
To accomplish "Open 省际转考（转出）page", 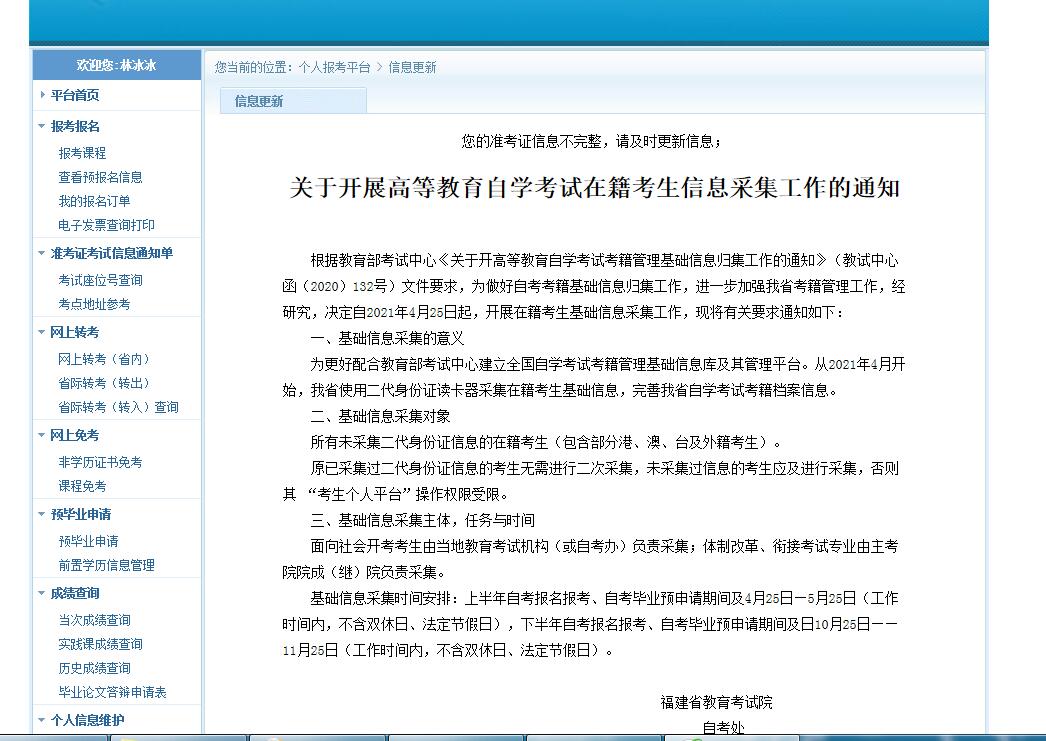I will [x=106, y=383].
